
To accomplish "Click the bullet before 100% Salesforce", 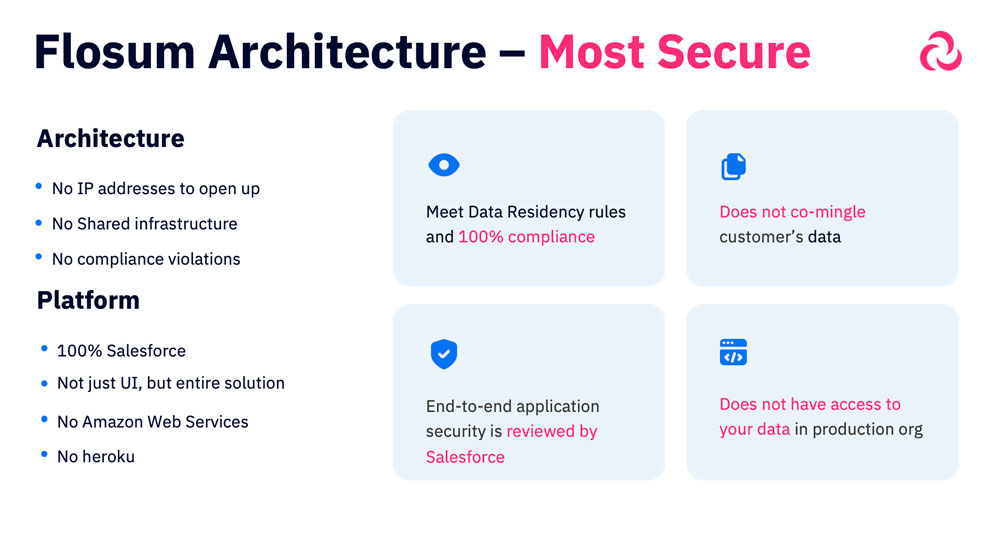I will [44, 349].
